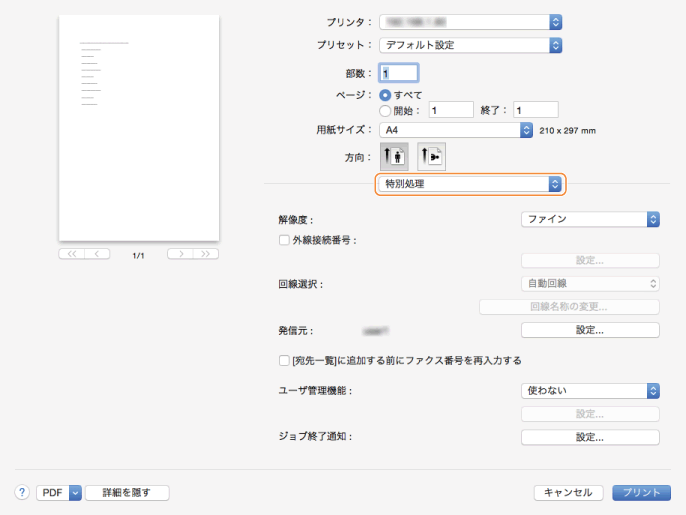The width and height of the screenshot is (686, 515).
Task: Open the PDF menu button
Action: (x=59, y=492)
